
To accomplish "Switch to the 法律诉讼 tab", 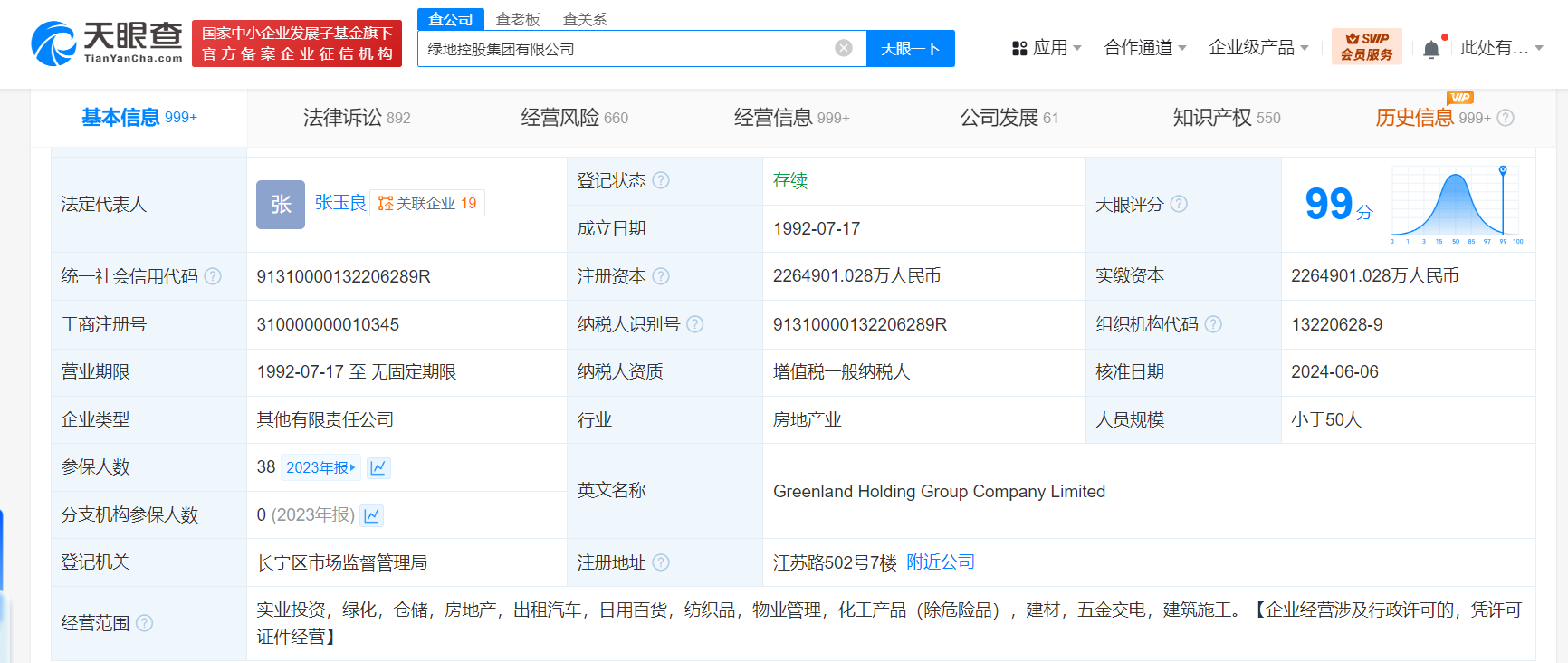I will click(x=356, y=118).
